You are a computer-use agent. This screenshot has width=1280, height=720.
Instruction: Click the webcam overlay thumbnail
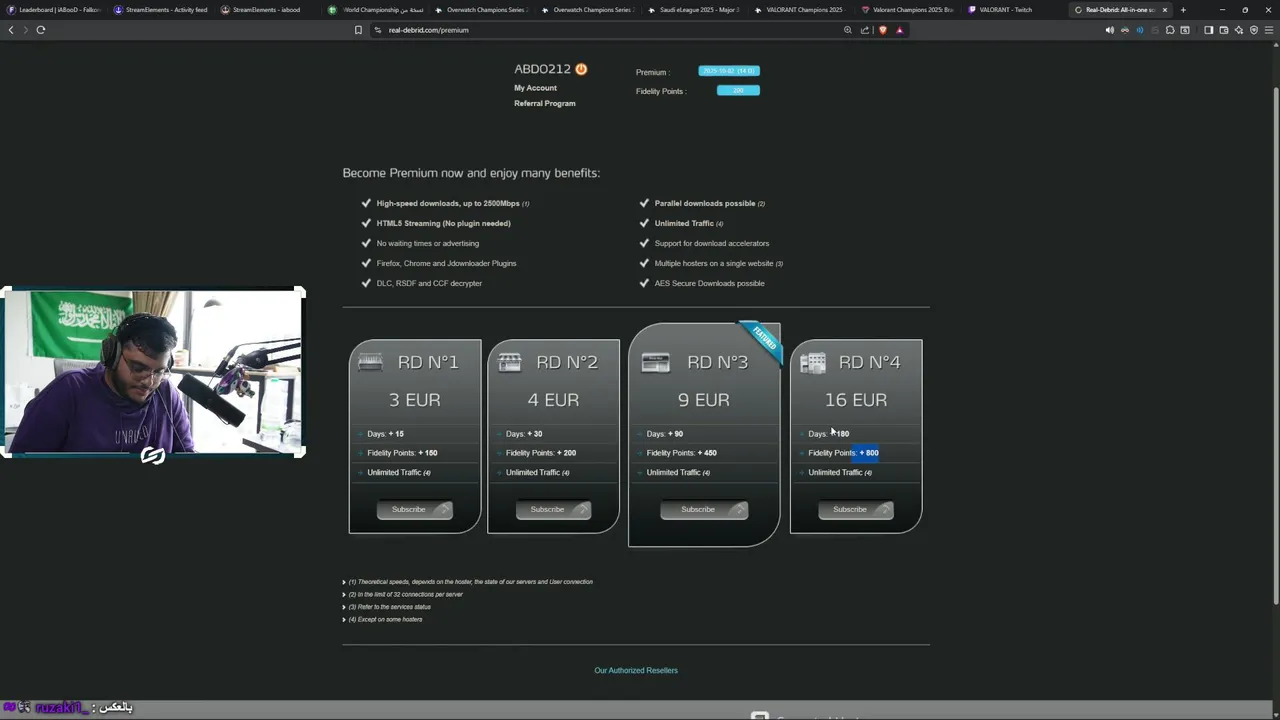pos(153,373)
